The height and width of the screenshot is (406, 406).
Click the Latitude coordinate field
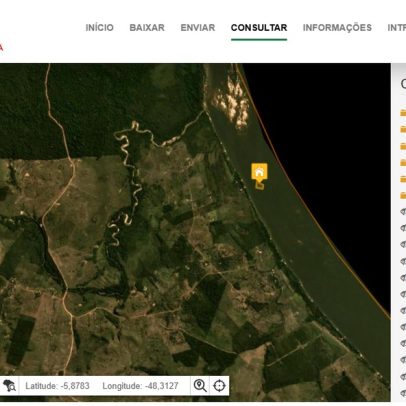(x=57, y=386)
